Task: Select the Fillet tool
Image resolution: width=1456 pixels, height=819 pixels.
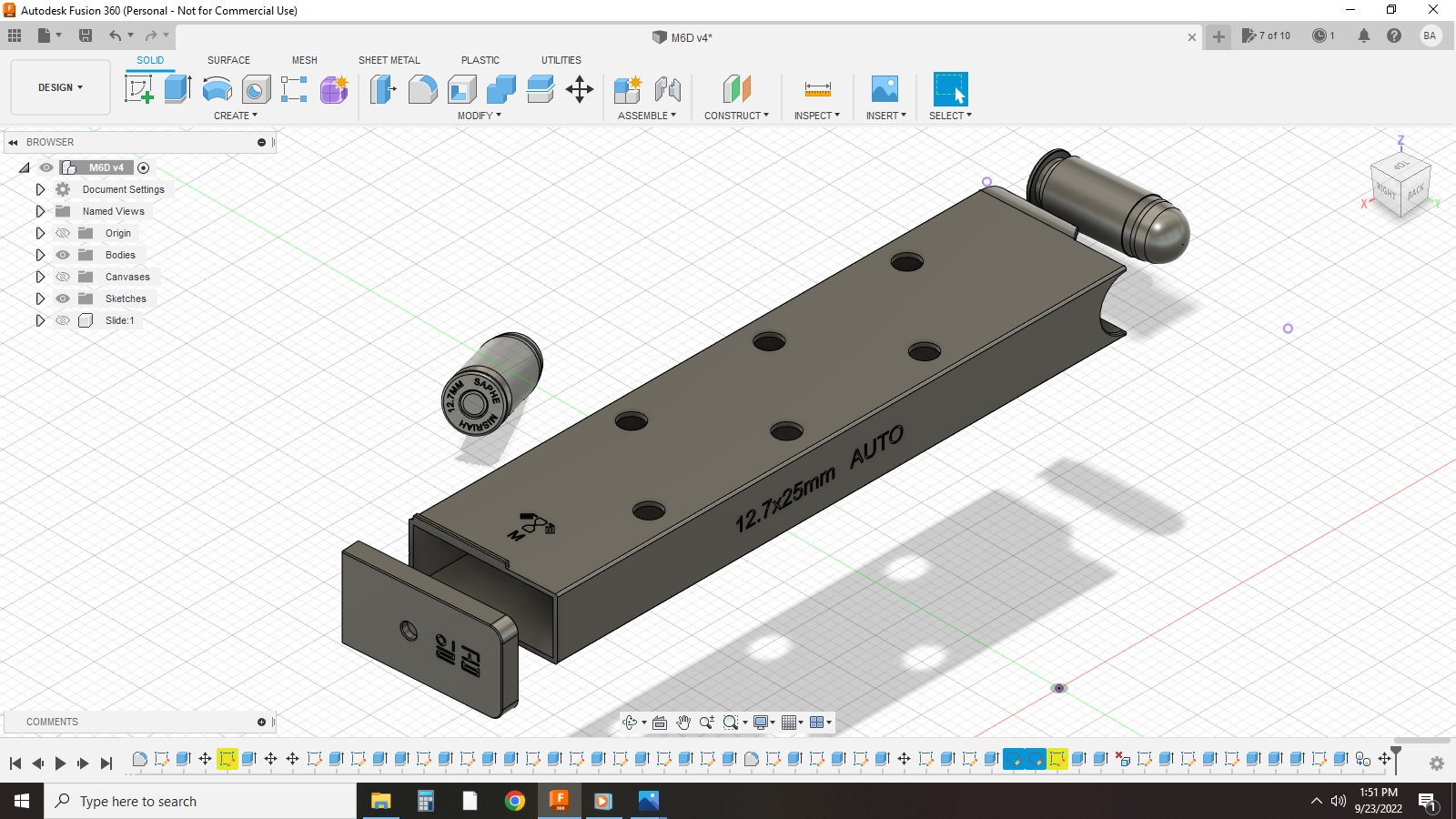Action: [422, 89]
